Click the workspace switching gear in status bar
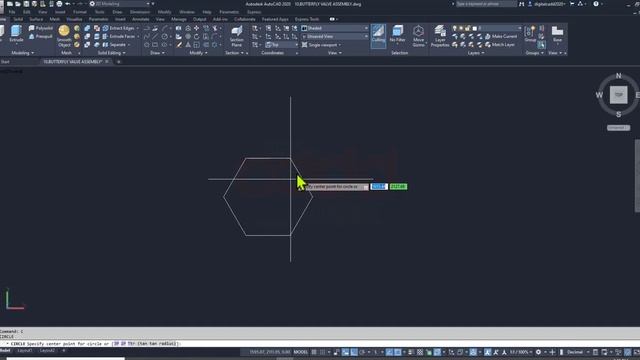The width and height of the screenshot is (640, 360). 538,352
